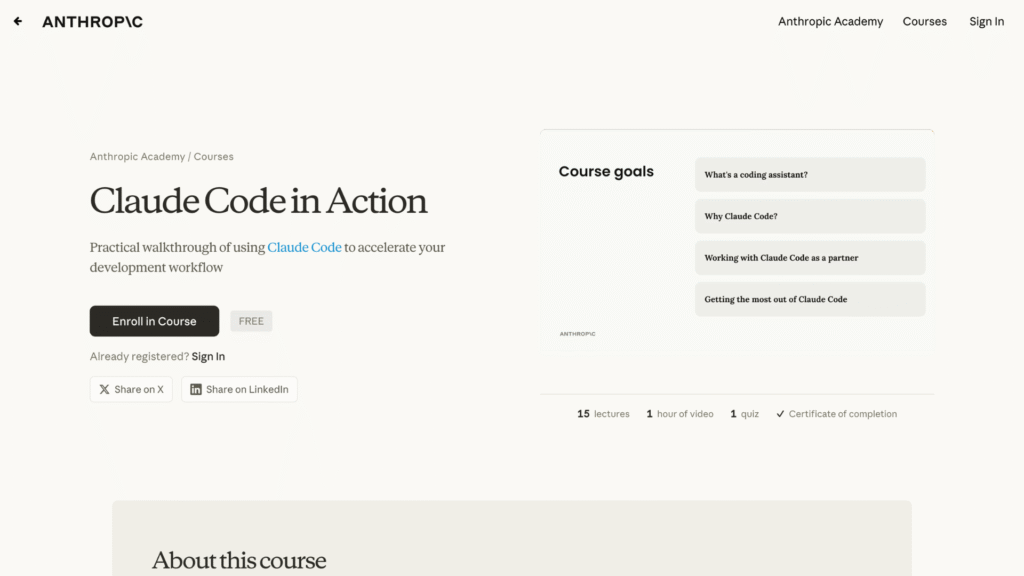Click the Anthropic logo in header
The height and width of the screenshot is (576, 1024).
pos(92,22)
